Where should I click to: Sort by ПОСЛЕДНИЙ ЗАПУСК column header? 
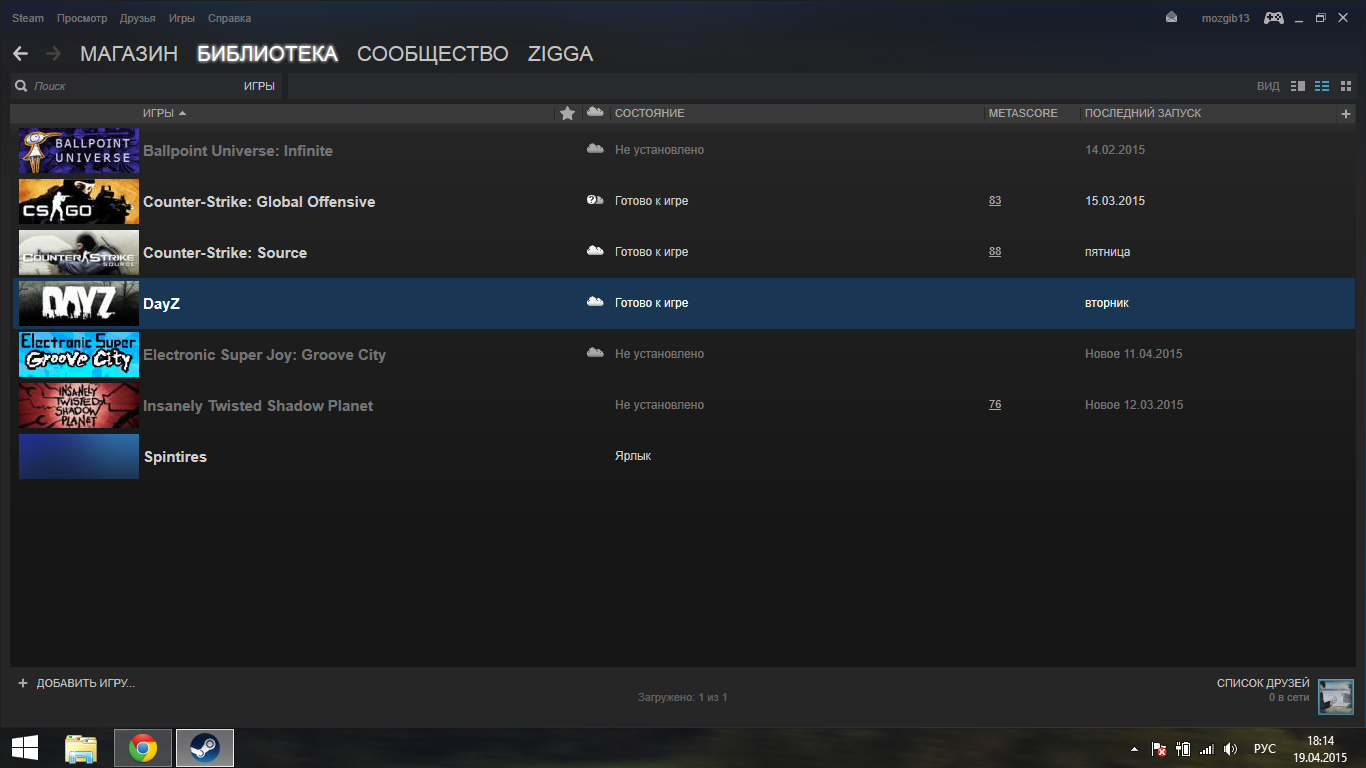(x=1143, y=113)
